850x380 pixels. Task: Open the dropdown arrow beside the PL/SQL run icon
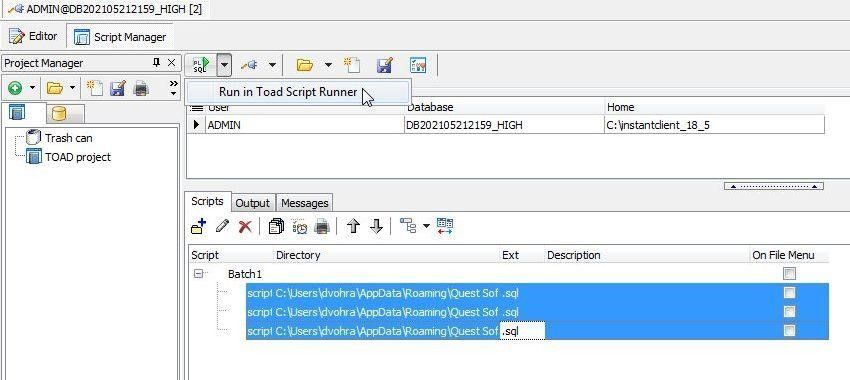(224, 66)
